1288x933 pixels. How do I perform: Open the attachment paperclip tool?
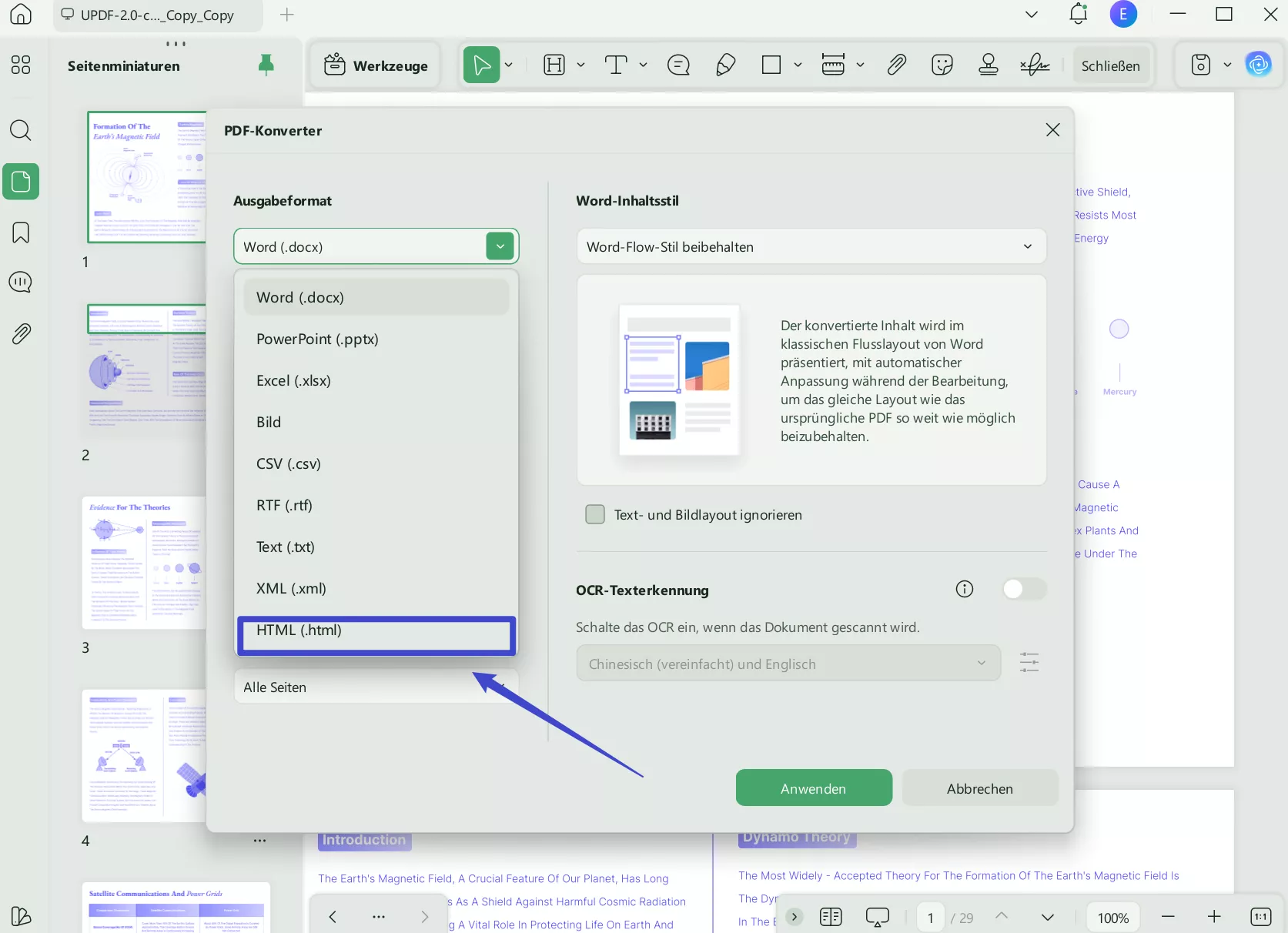895,65
